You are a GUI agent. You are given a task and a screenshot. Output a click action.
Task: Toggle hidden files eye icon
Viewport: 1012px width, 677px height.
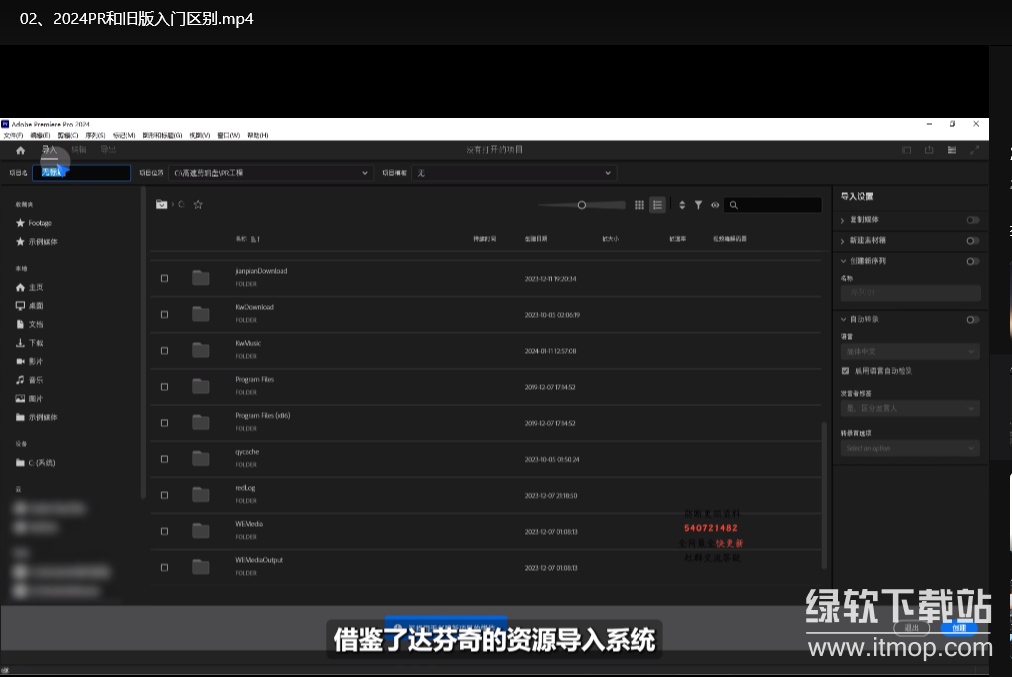point(715,205)
